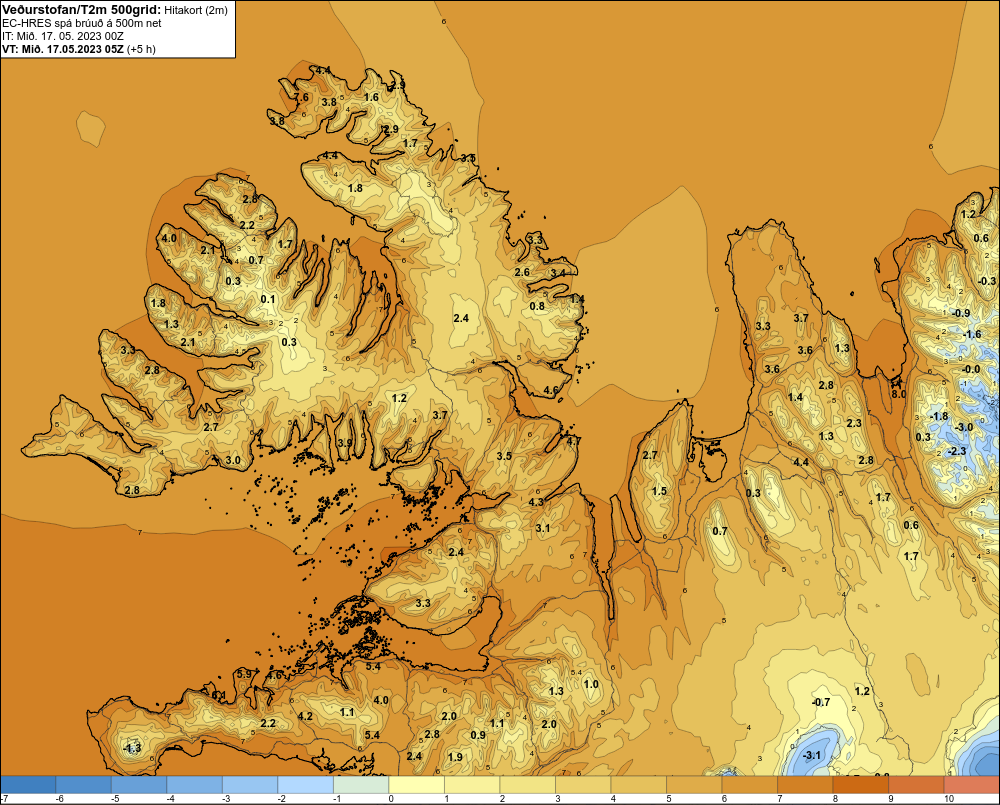Click the 3.9 temperature value on the map
Viewport: 1000px width, 805px height.
click(x=345, y=443)
